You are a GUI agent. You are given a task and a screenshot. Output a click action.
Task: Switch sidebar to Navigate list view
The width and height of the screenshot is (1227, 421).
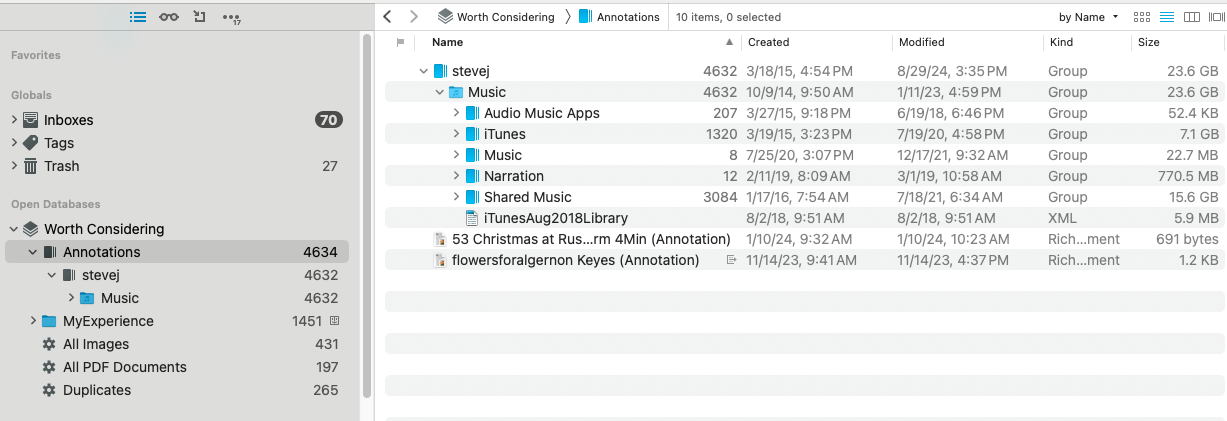(x=138, y=17)
